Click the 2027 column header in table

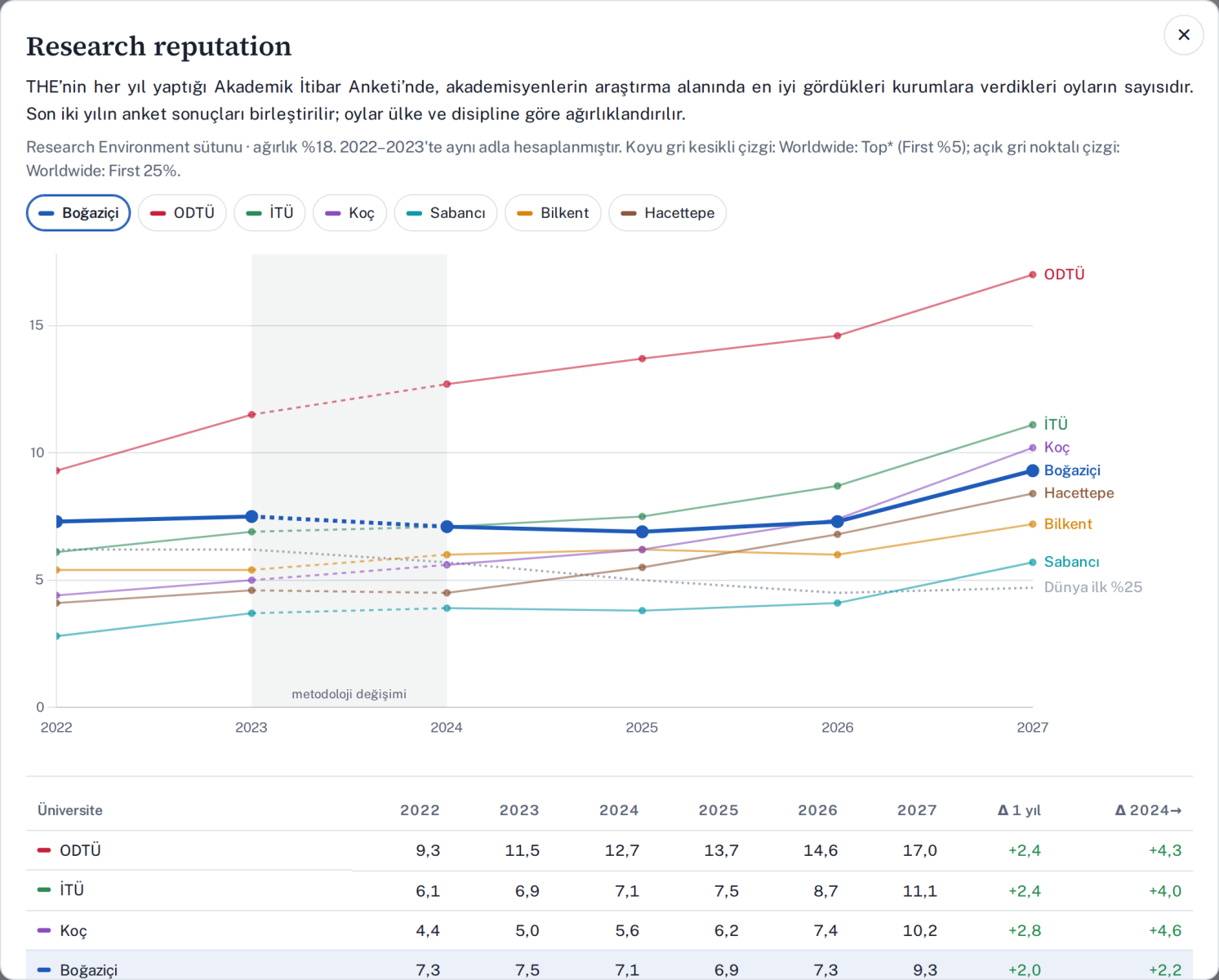(917, 810)
